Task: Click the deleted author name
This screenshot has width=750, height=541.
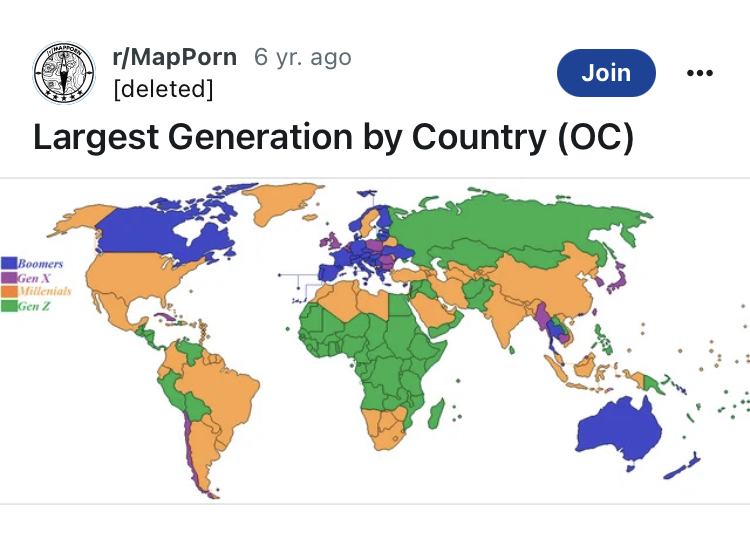Action: (164, 88)
